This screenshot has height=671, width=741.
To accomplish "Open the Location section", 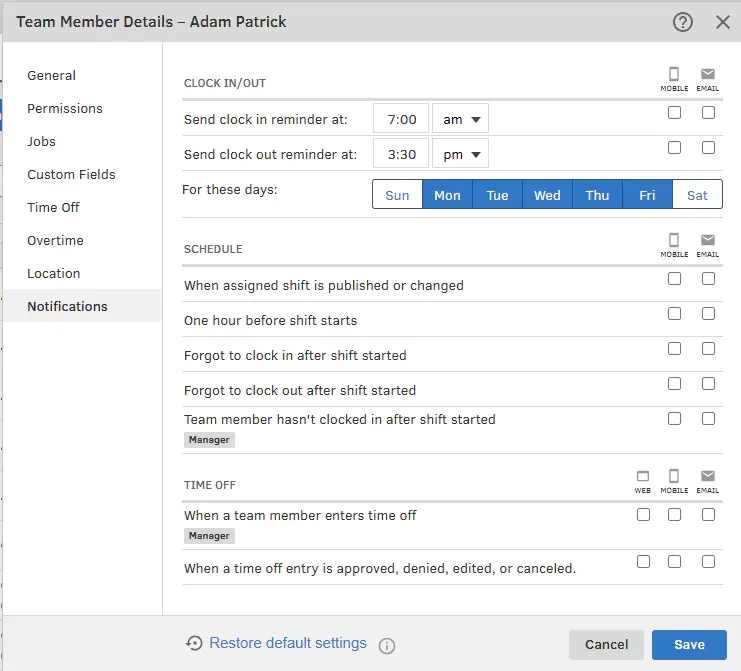I will click(x=53, y=274).
